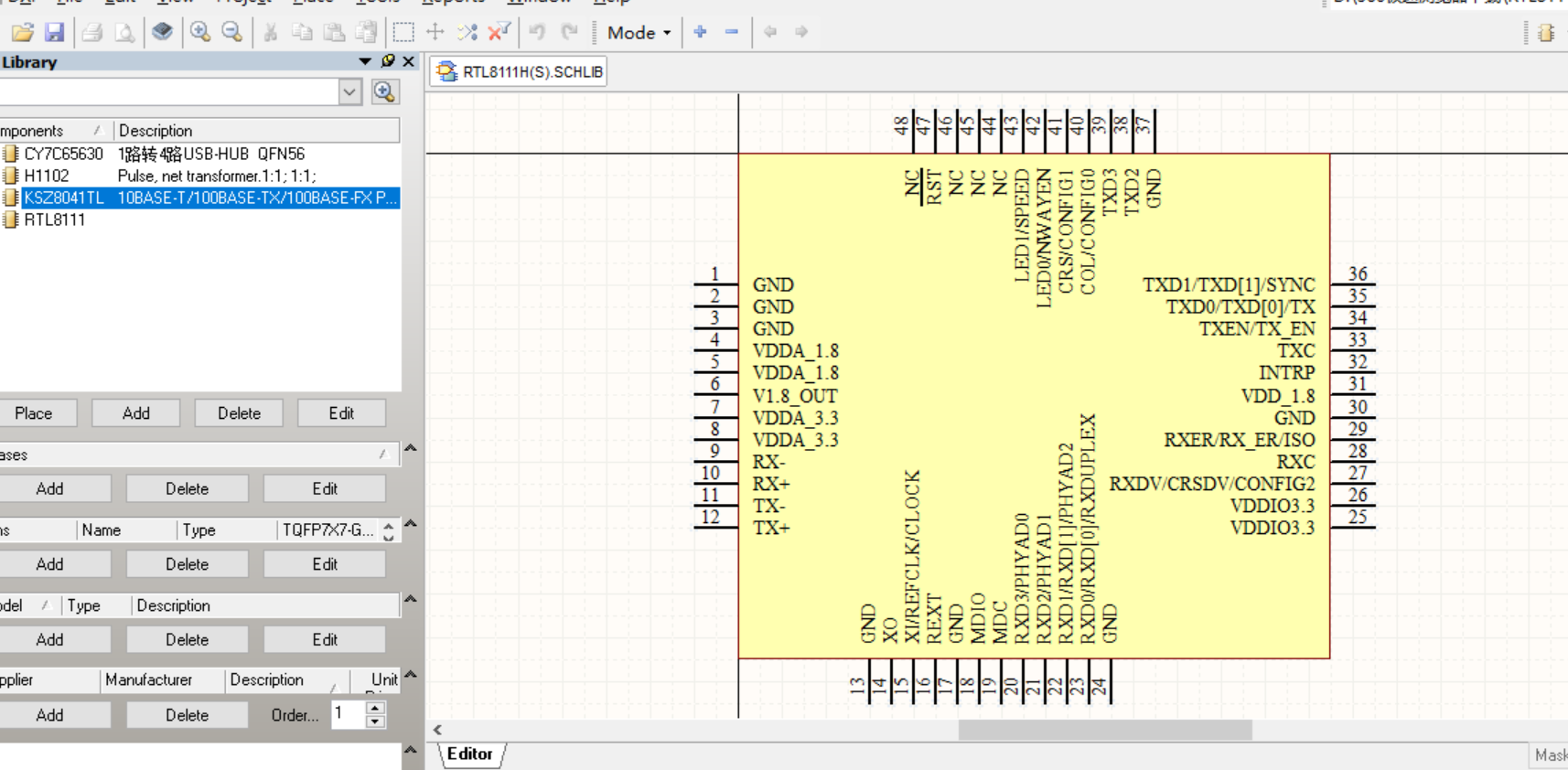The width and height of the screenshot is (1568, 770).
Task: Collapse the Model section with its caret
Action: click(411, 599)
